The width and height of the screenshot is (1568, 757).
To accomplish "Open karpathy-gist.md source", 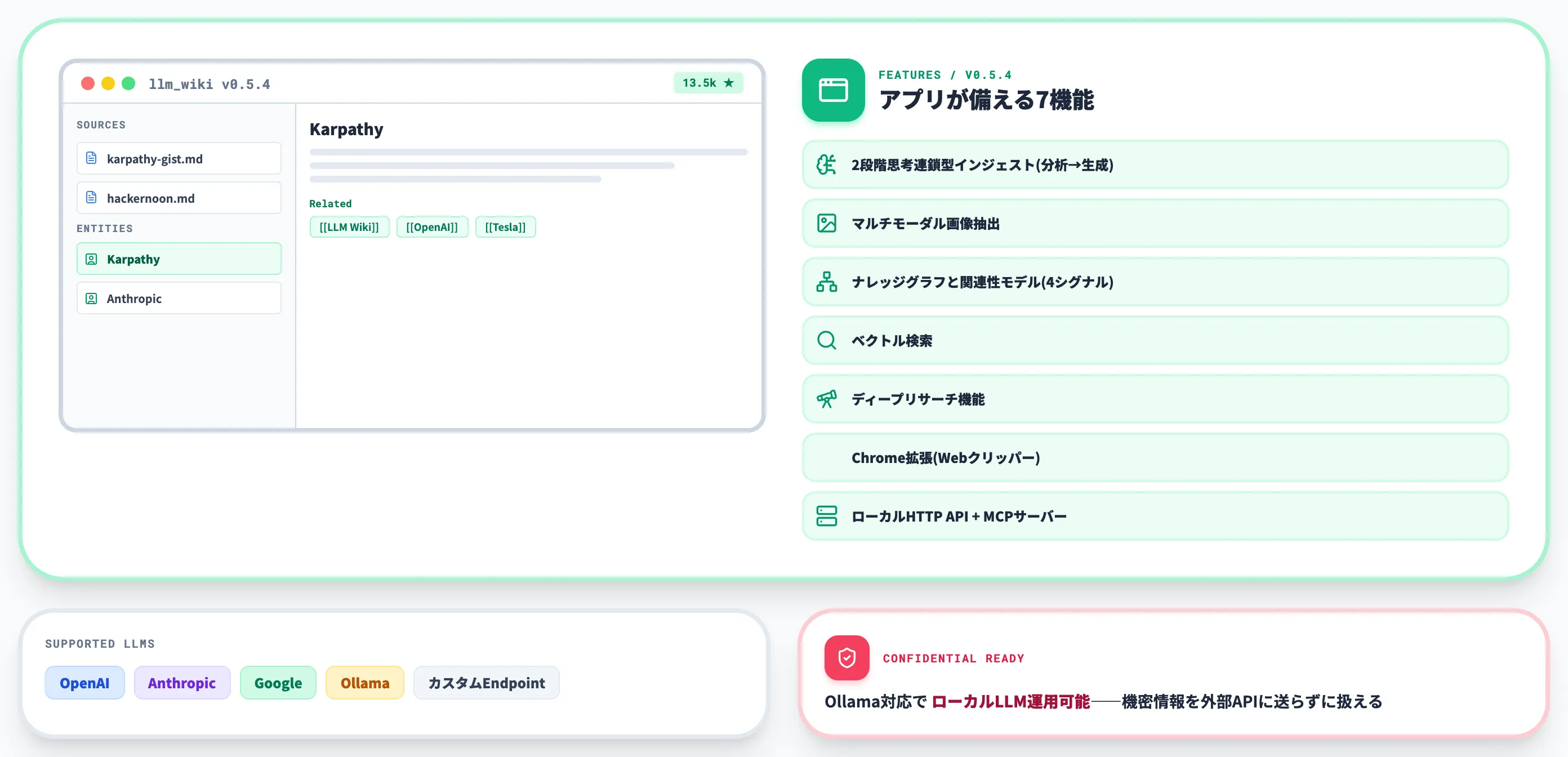I will [179, 158].
